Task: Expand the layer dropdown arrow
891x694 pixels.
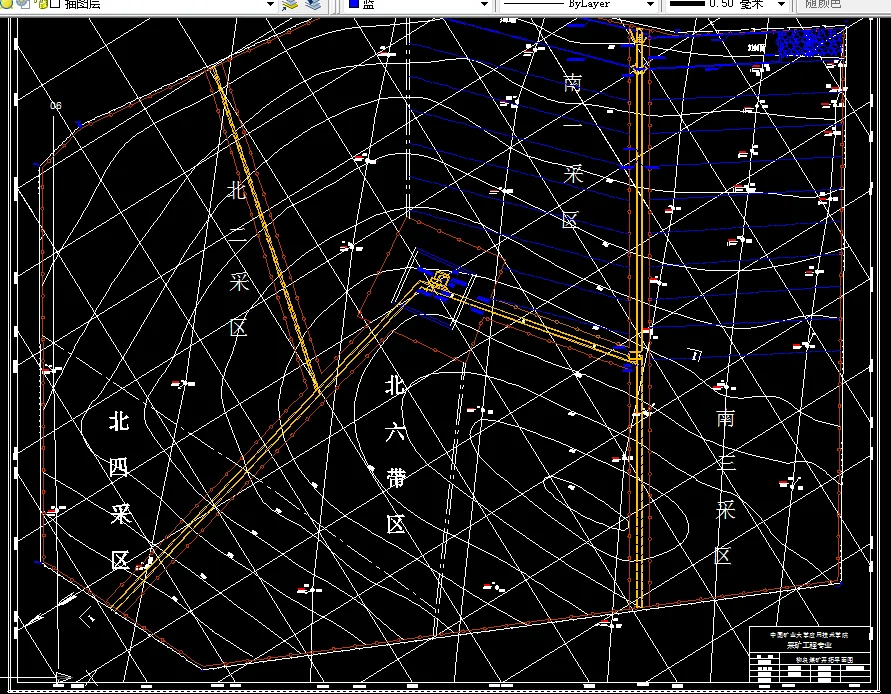Action: (x=270, y=5)
